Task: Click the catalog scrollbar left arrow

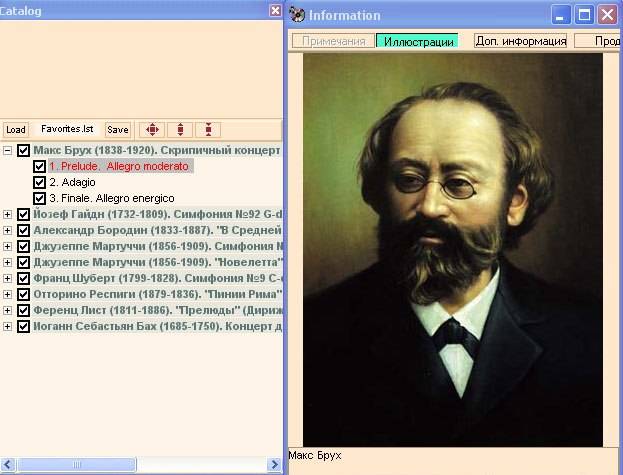Action: tap(8, 464)
